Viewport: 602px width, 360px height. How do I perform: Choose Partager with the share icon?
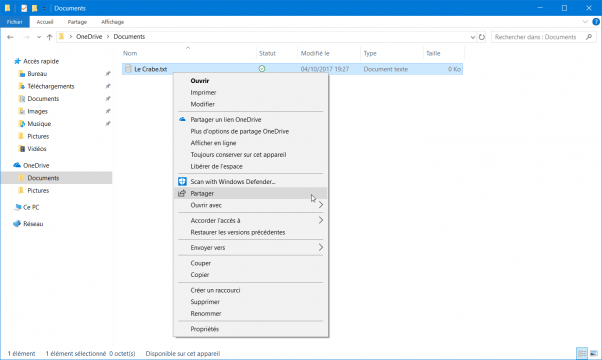pos(250,193)
